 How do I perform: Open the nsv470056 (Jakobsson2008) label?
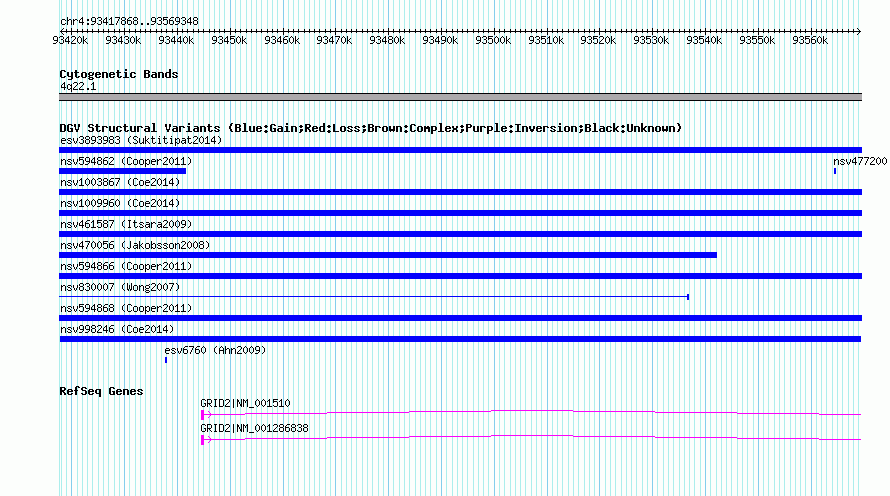(x=135, y=245)
